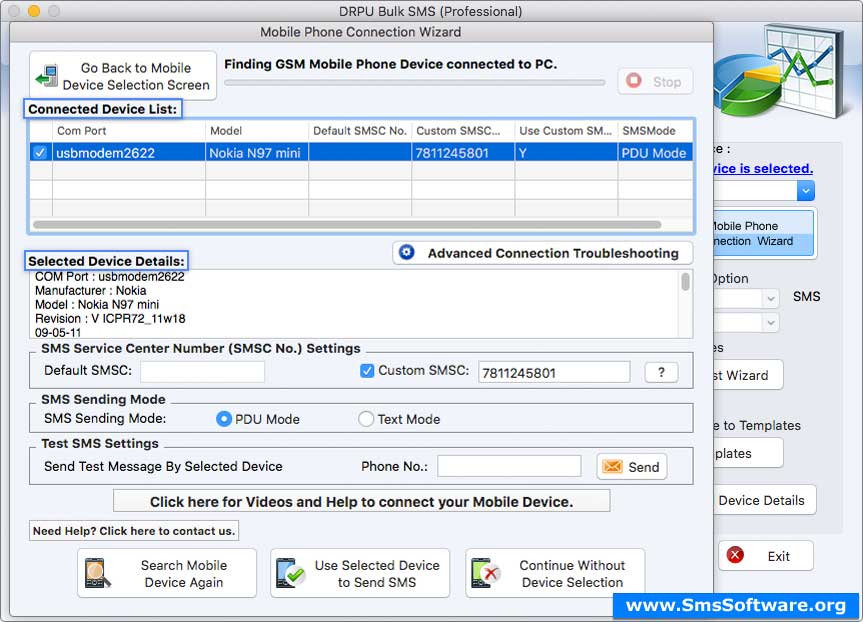Uncheck the usbmodem2622 row checkbox

(x=40, y=152)
